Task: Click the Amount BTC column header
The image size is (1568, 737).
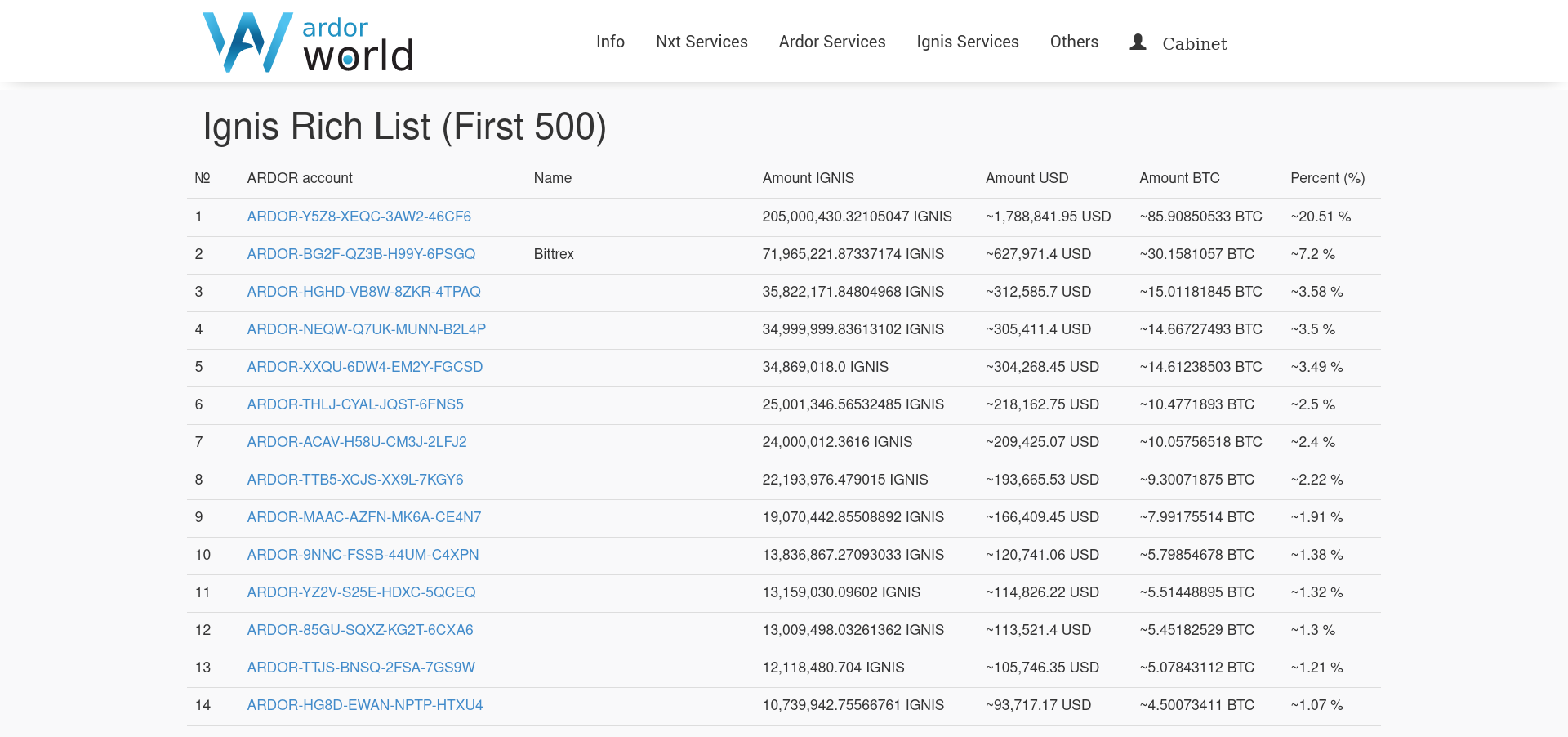Action: point(1179,178)
